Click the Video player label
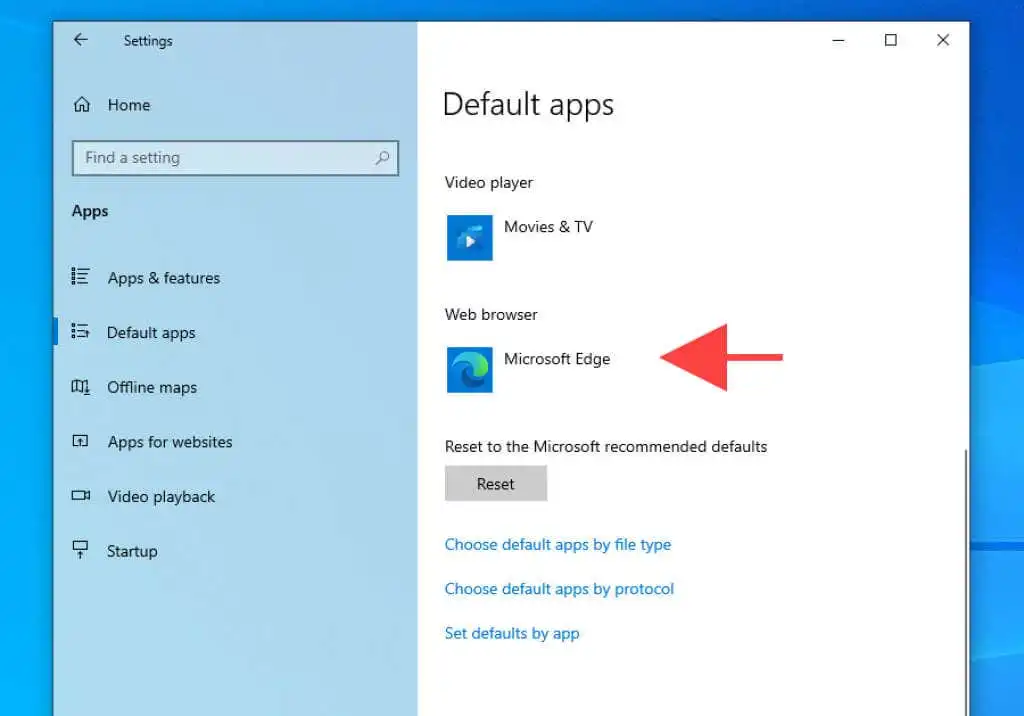 [488, 183]
